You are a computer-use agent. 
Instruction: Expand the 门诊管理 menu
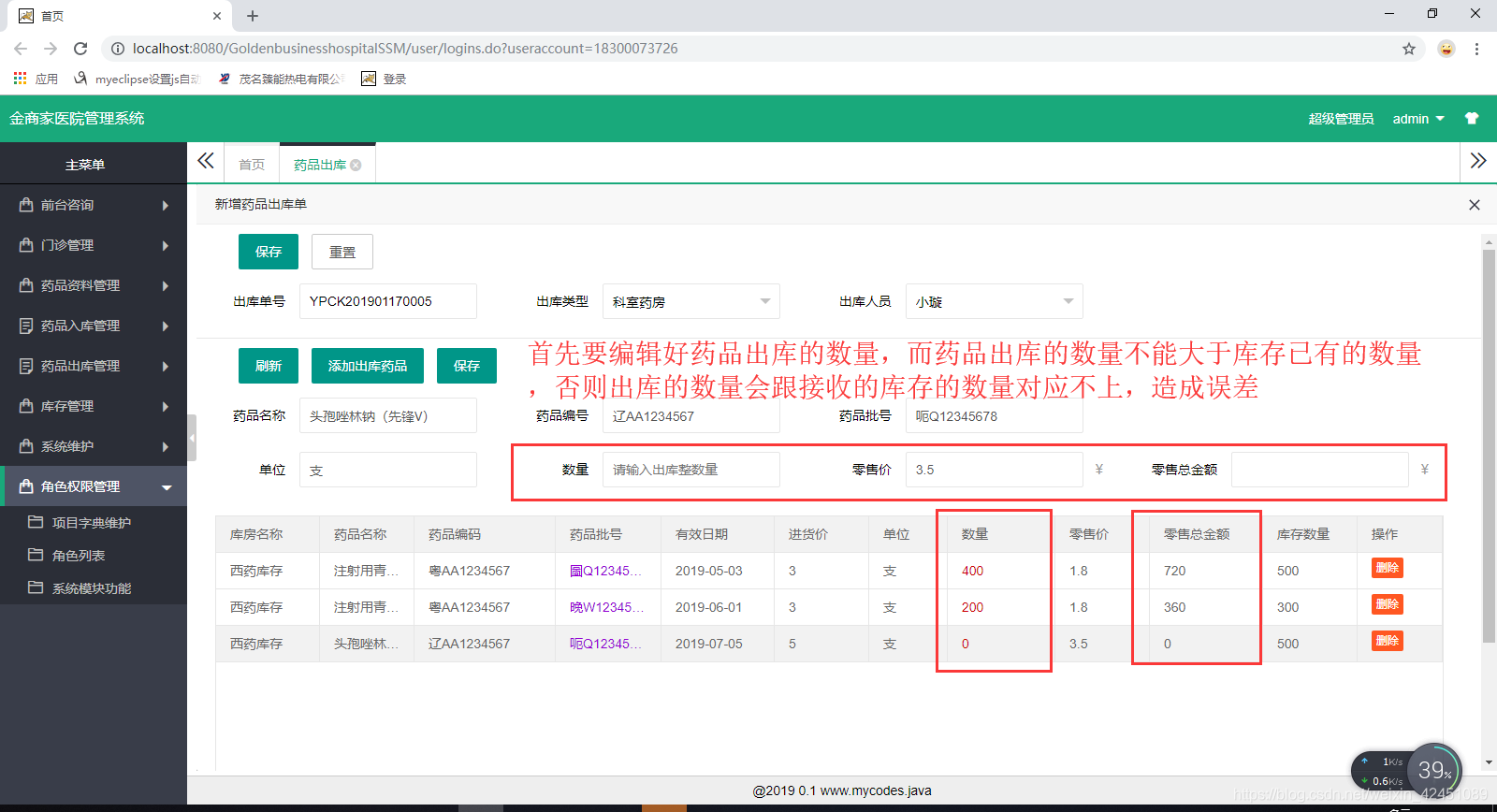pyautogui.click(x=166, y=245)
